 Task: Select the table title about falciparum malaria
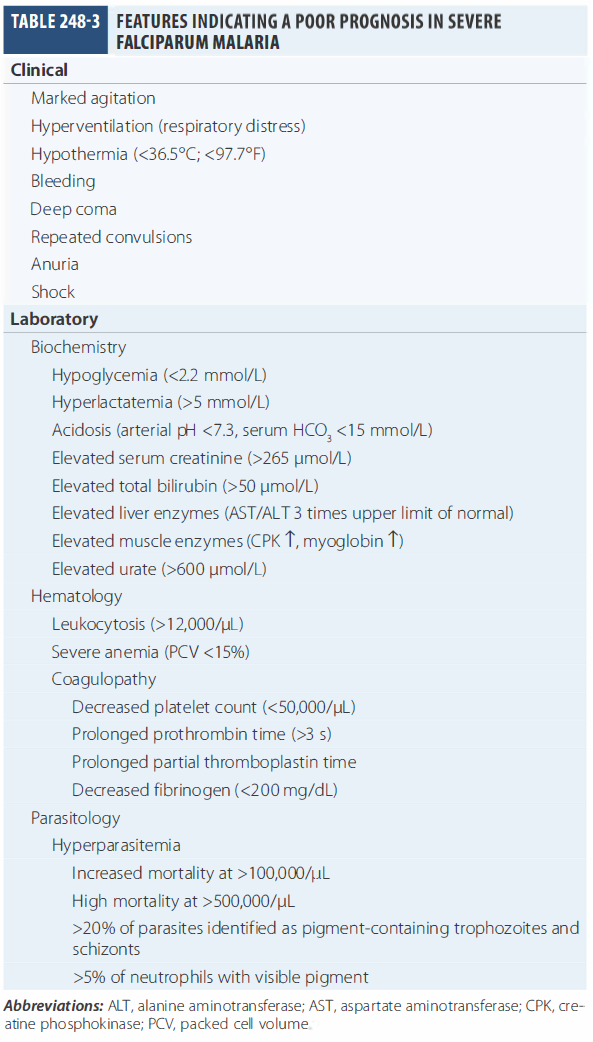point(308,31)
